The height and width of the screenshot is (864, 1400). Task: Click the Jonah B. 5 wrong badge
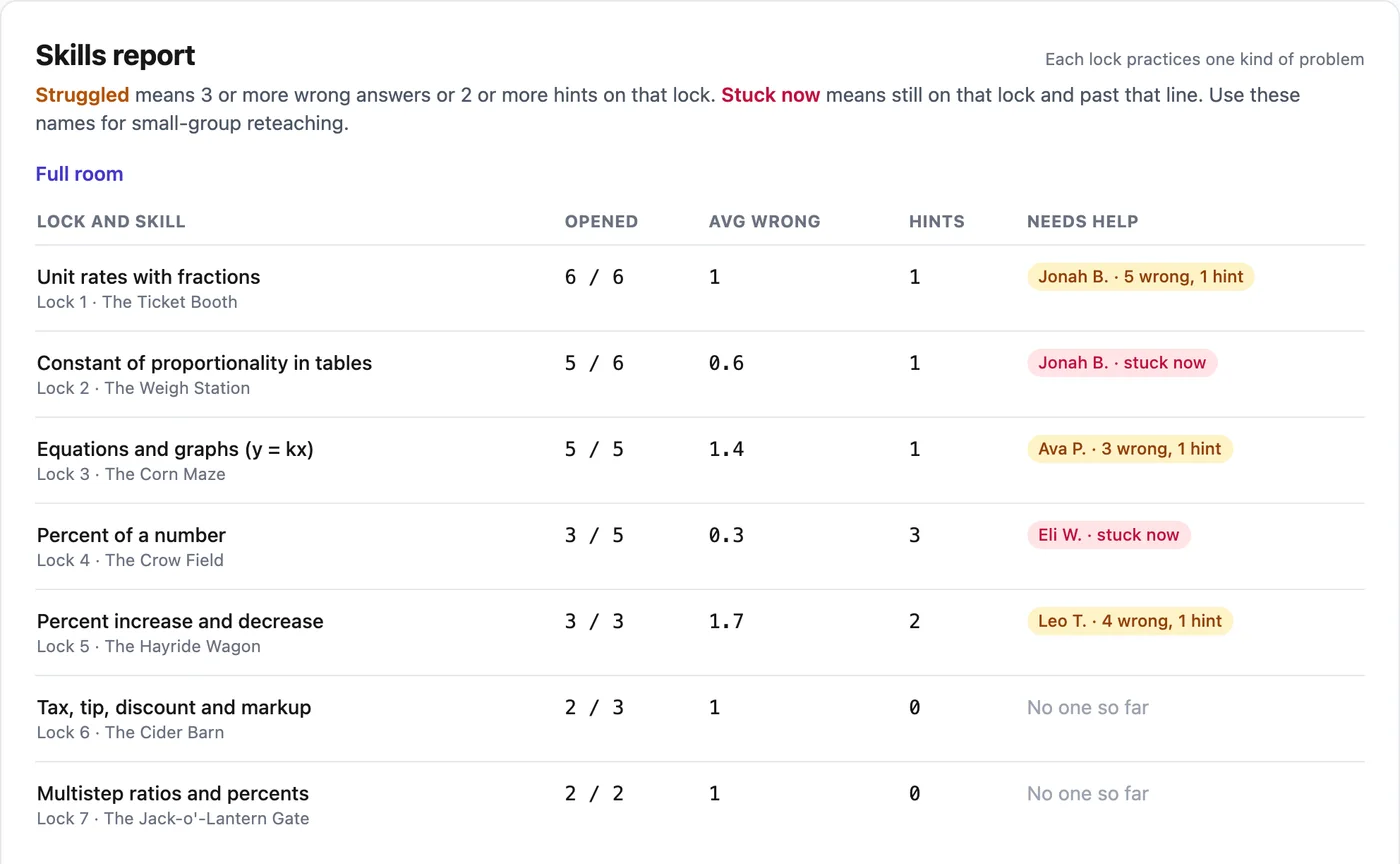pos(1140,277)
